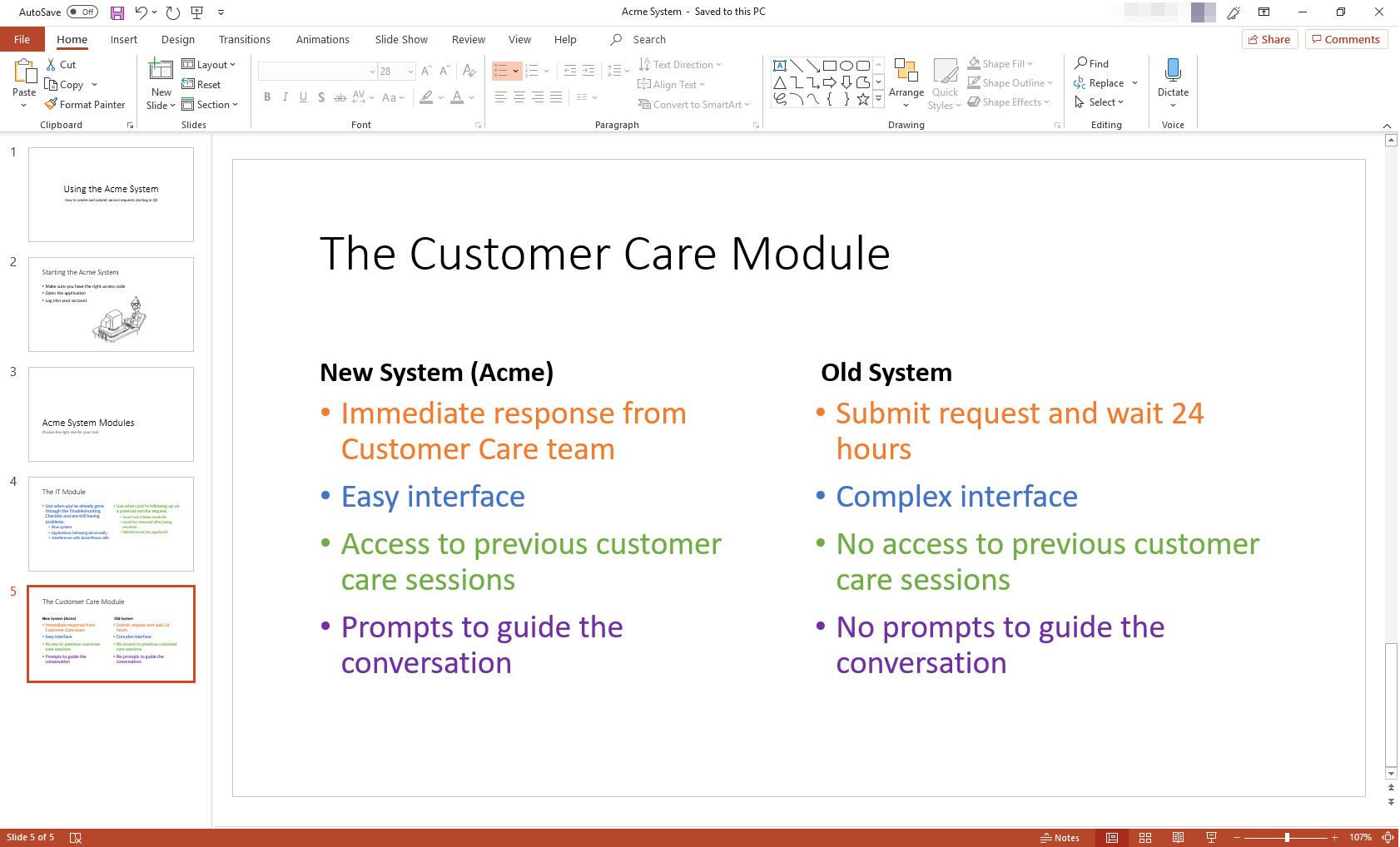1400x847 pixels.
Task: Increase list indent level
Action: point(588,71)
